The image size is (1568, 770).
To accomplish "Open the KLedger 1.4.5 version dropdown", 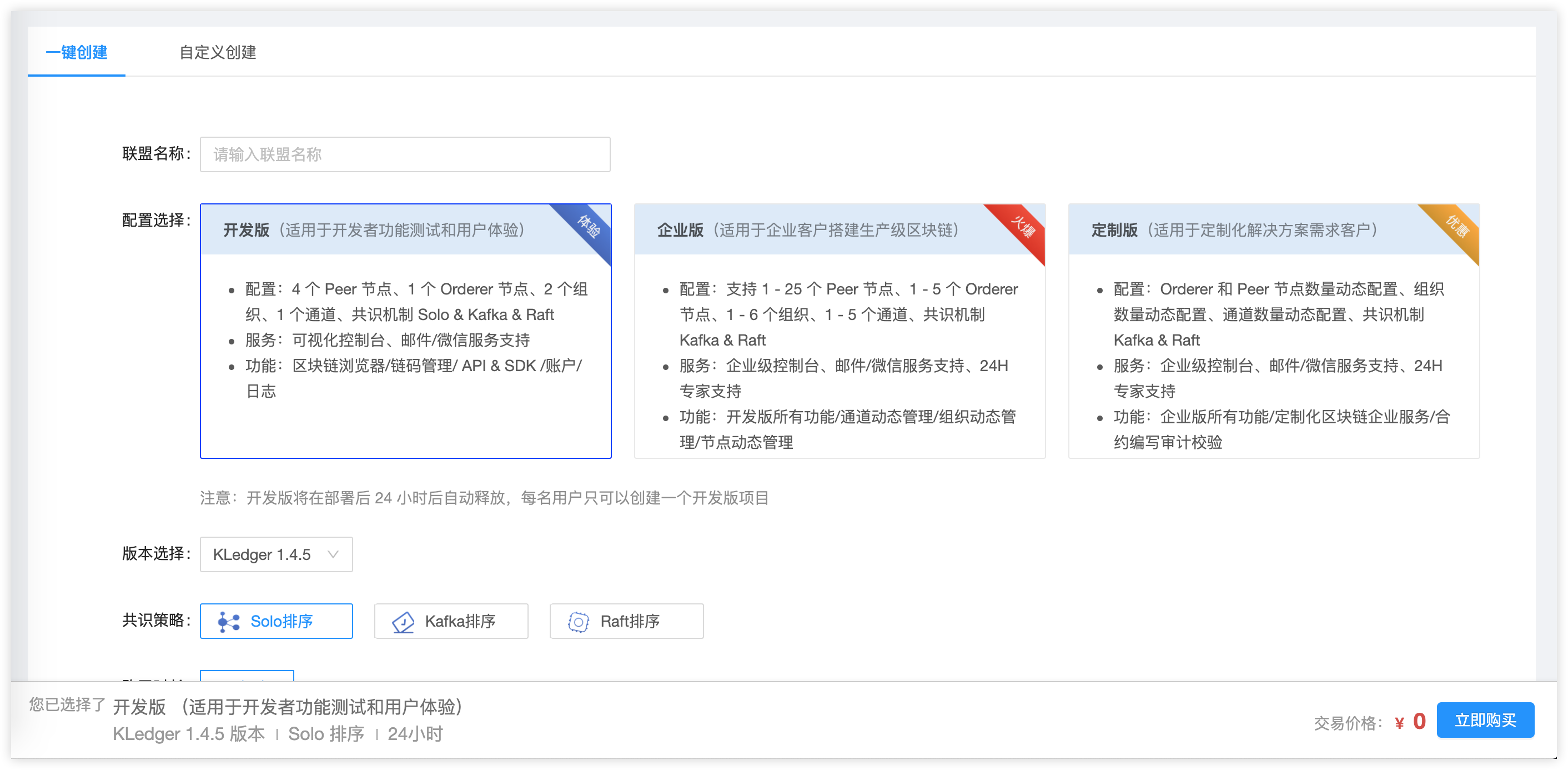I will [x=277, y=554].
